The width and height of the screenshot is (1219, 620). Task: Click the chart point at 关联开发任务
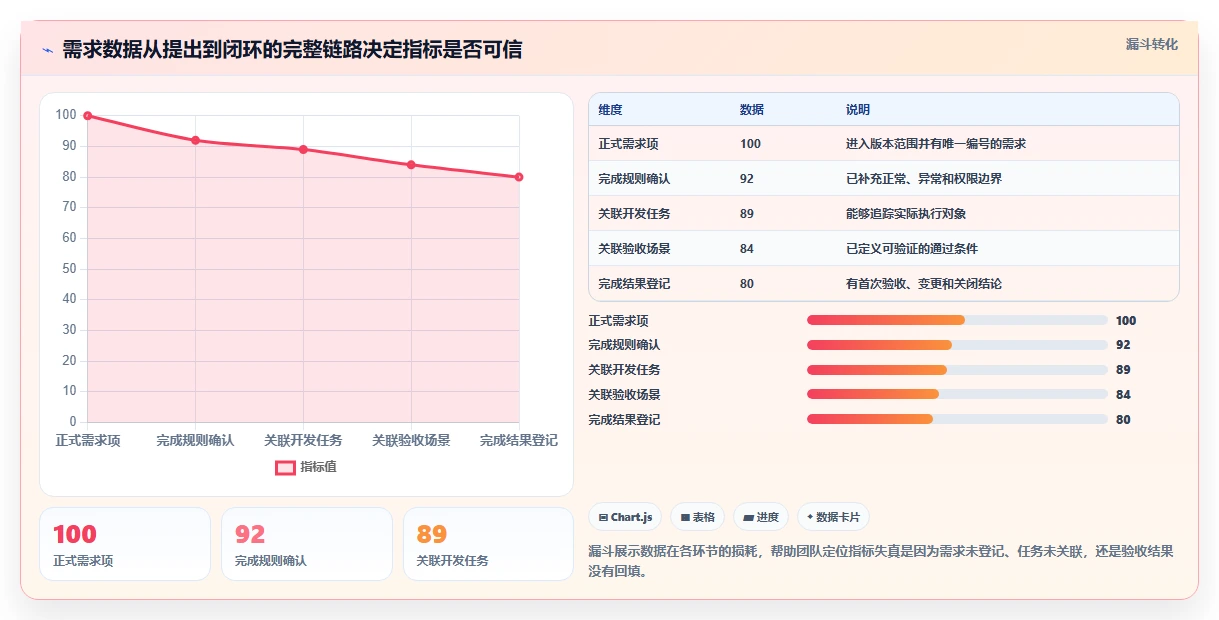point(303,149)
